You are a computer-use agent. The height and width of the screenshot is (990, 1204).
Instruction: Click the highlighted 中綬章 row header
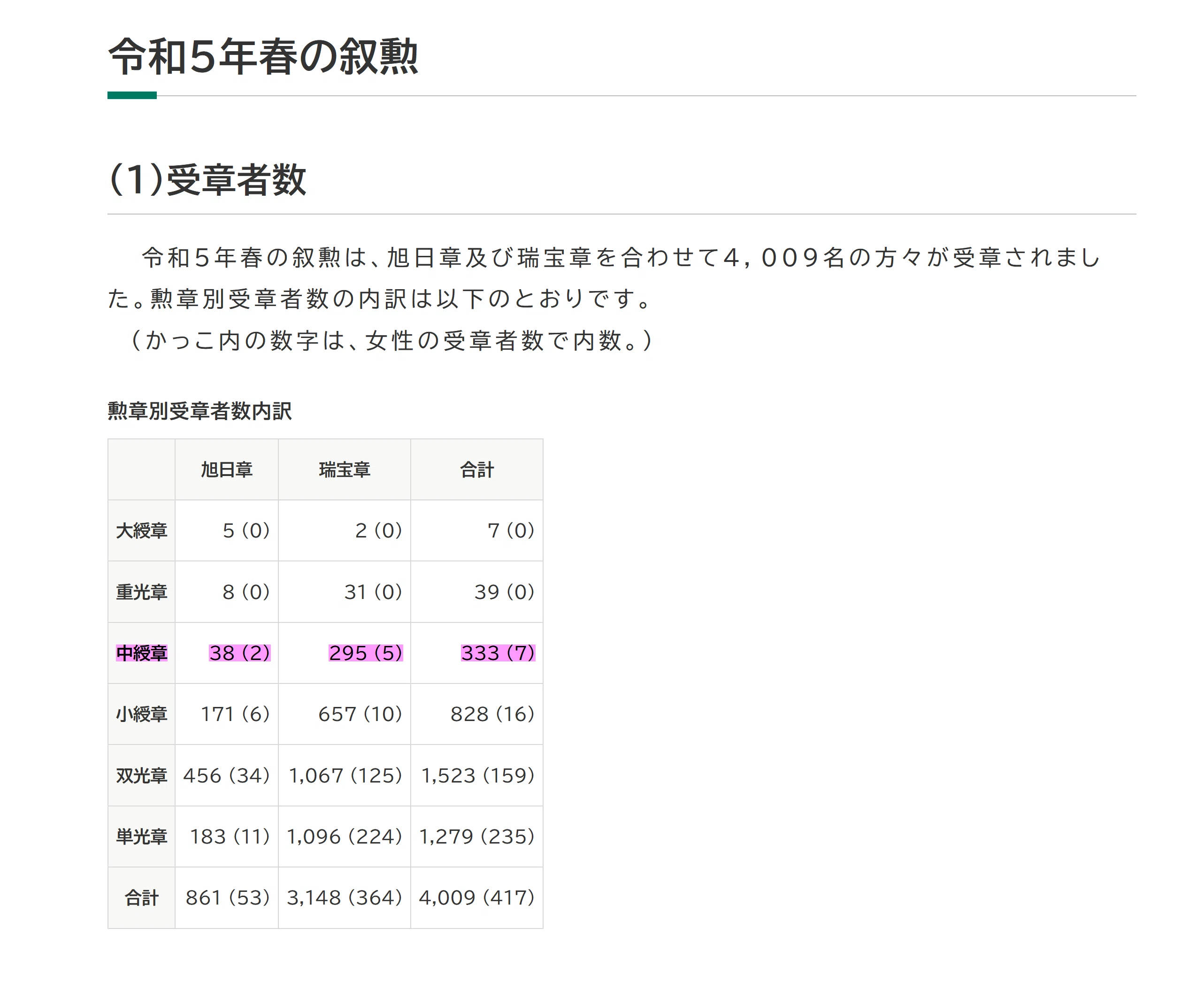click(141, 653)
